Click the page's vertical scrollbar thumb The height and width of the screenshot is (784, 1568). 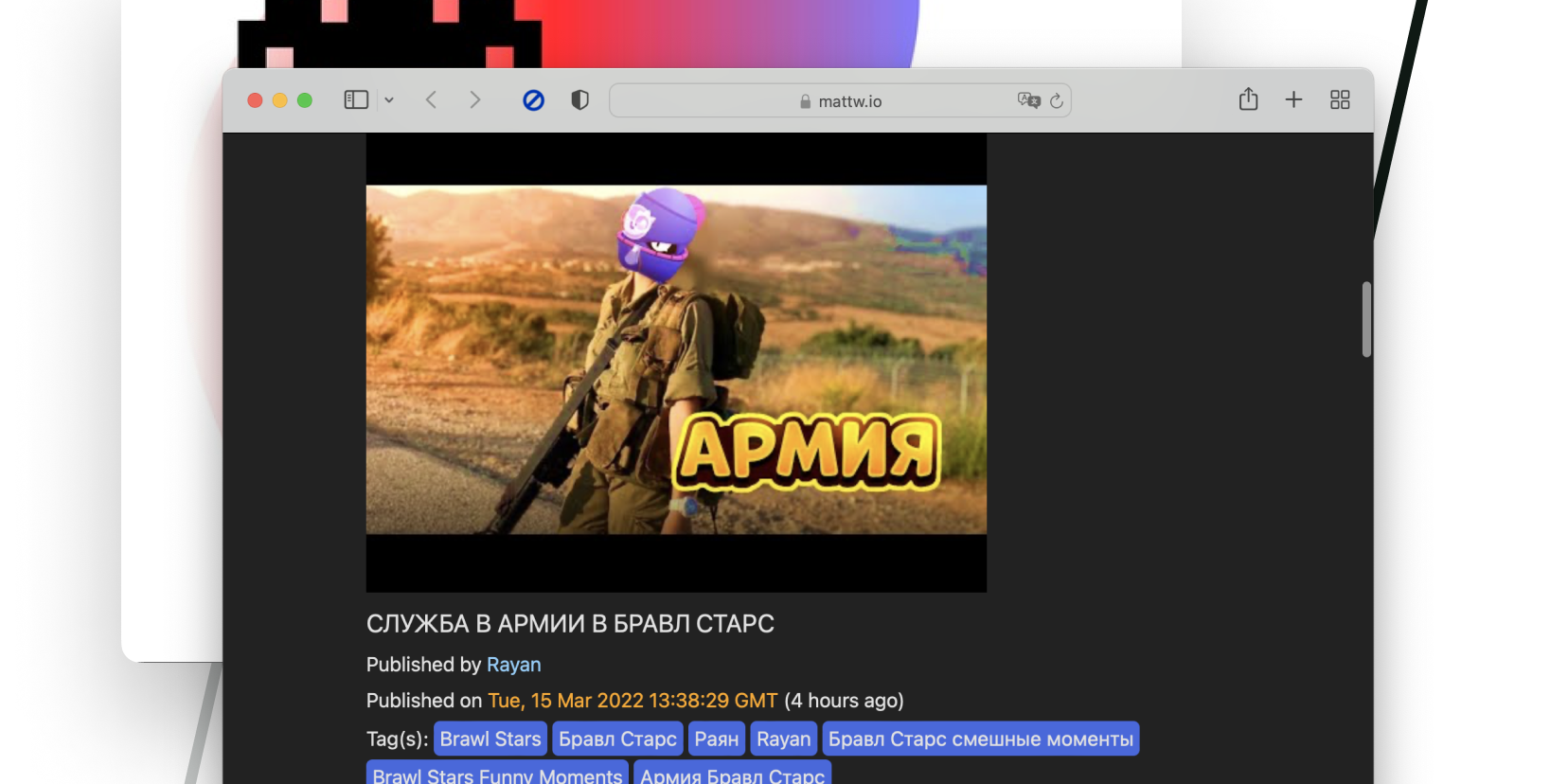point(1366,319)
